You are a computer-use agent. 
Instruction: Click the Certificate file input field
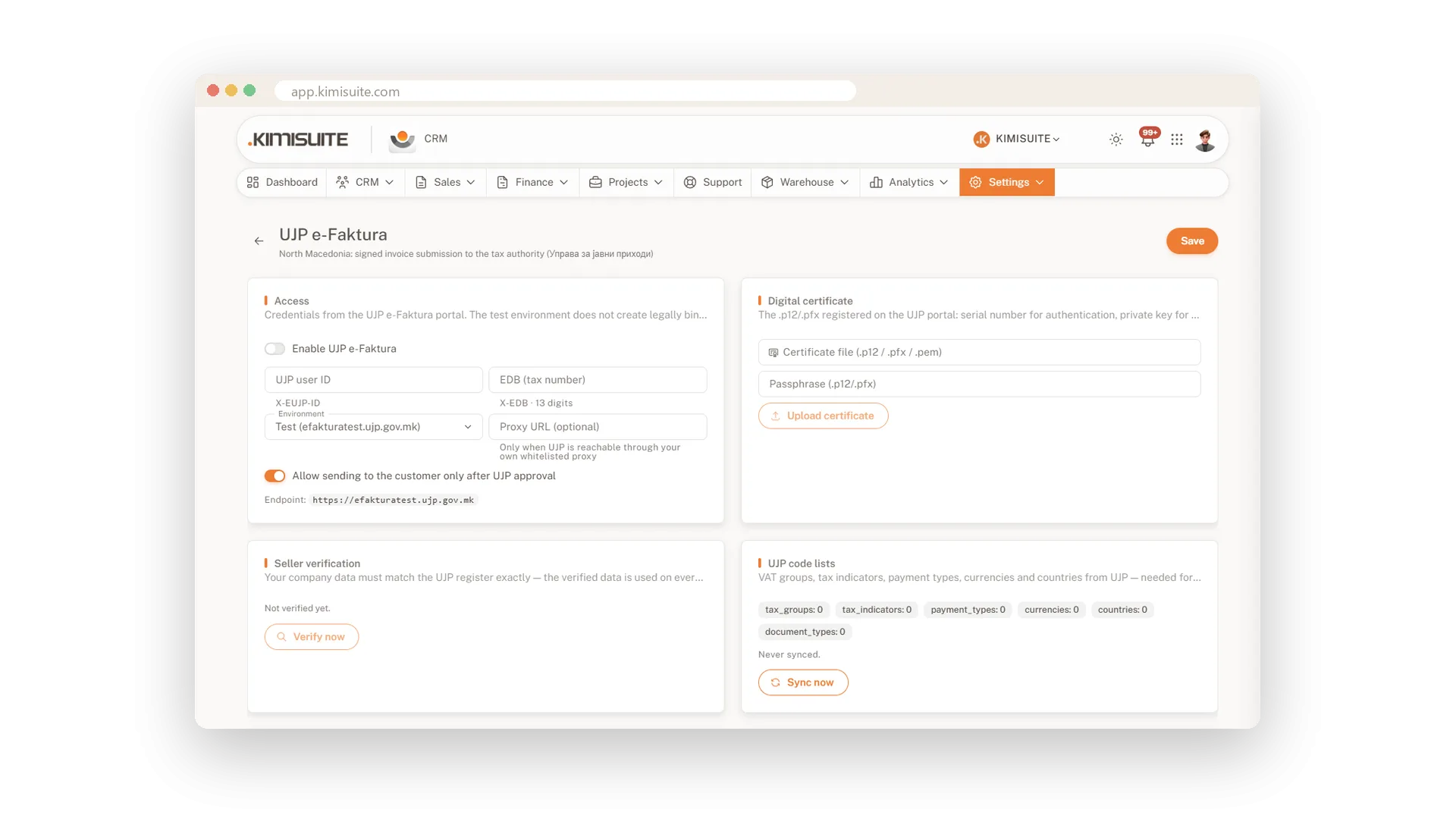tap(979, 353)
